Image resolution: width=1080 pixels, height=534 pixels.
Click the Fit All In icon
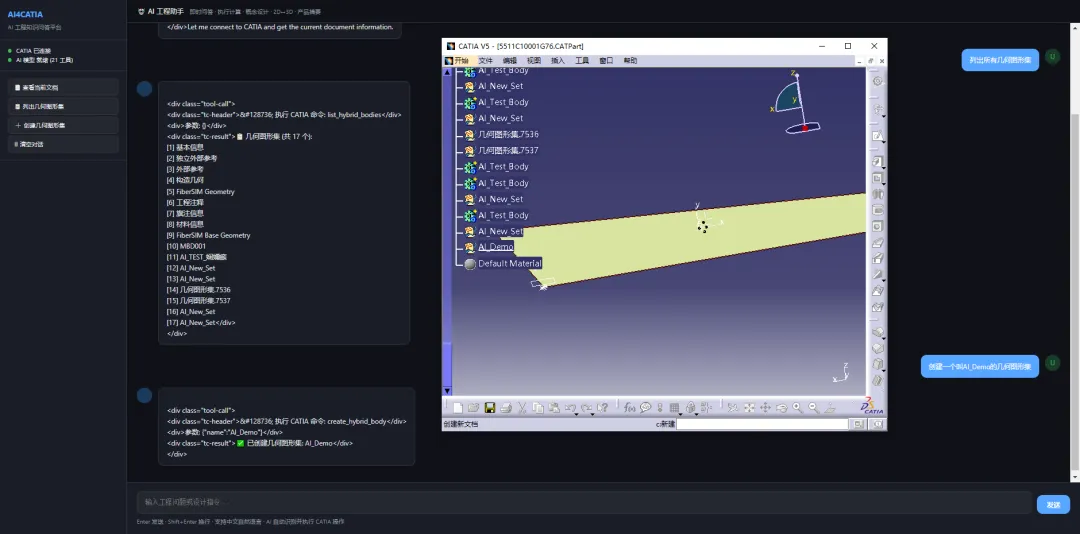(749, 408)
